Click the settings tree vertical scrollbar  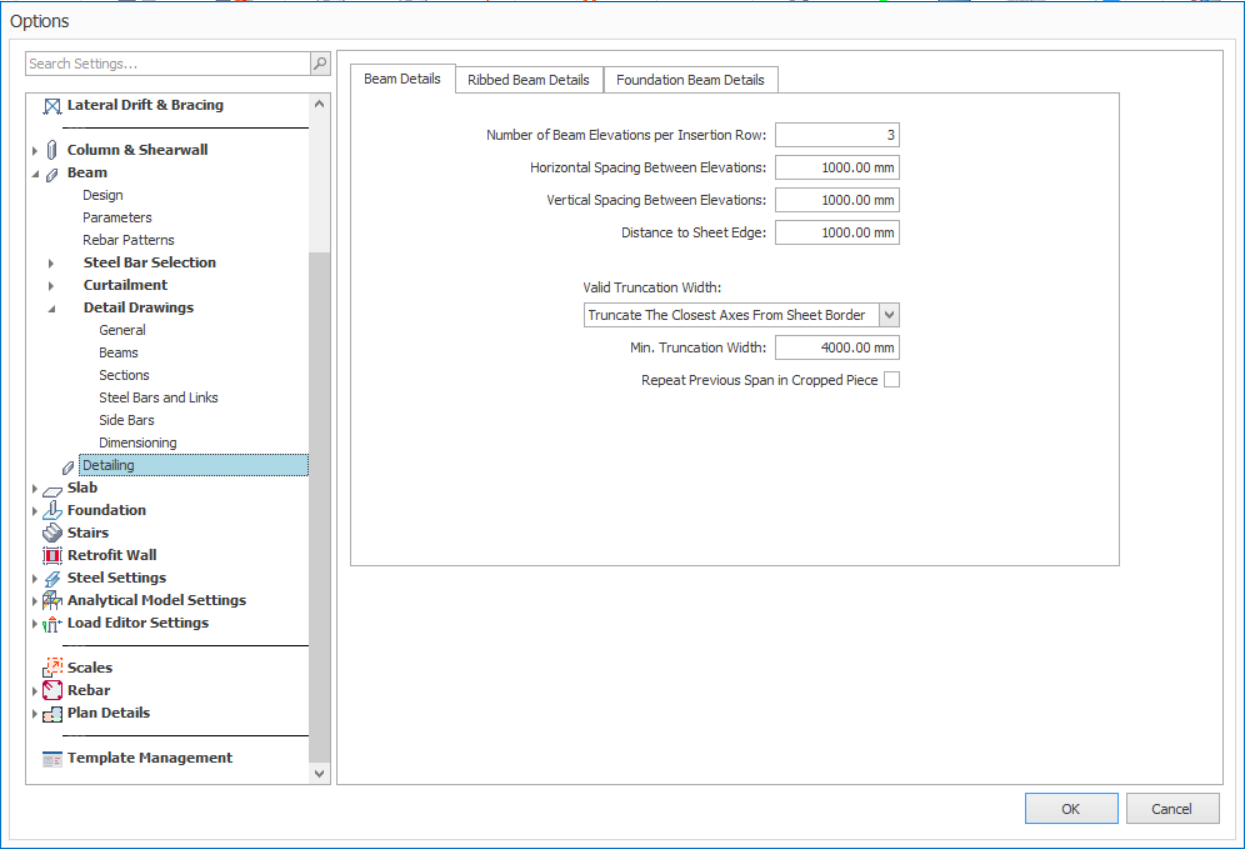pos(319,500)
